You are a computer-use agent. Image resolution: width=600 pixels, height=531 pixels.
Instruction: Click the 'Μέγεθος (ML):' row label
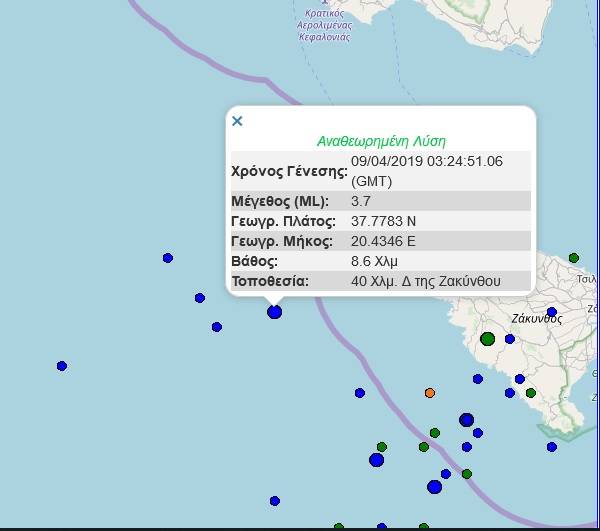click(x=279, y=201)
